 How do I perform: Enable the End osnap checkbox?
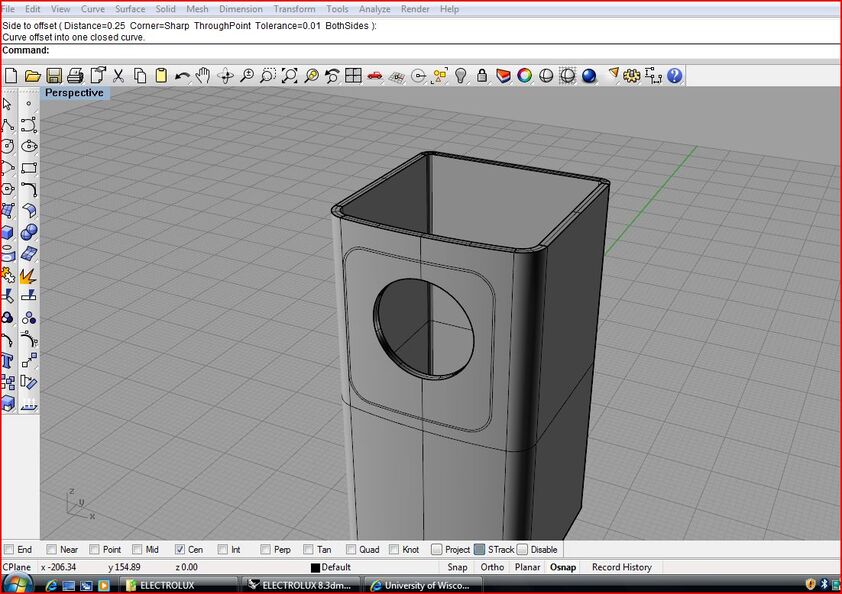pyautogui.click(x=9, y=549)
